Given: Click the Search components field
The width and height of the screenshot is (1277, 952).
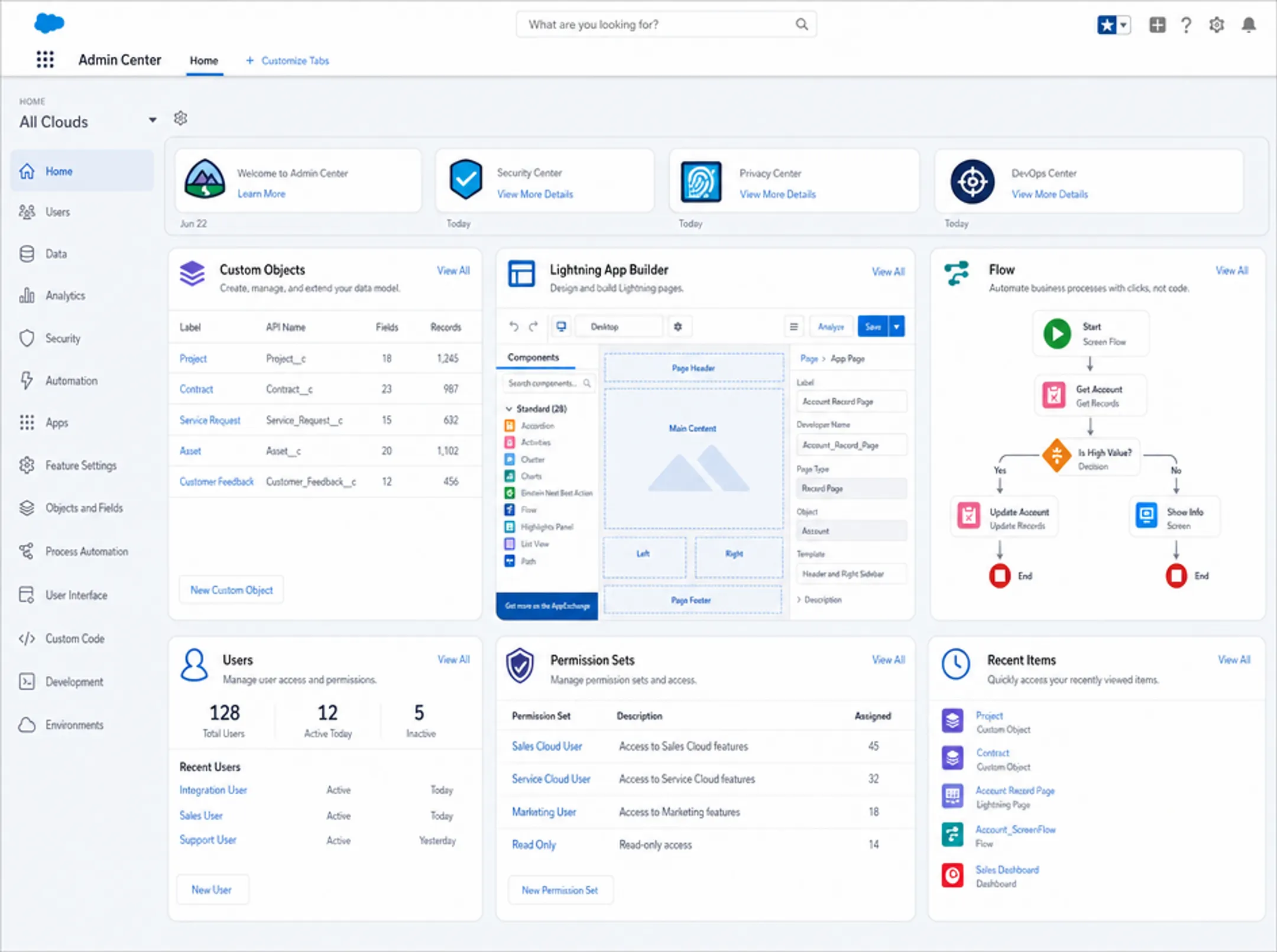Looking at the screenshot, I should coord(549,384).
